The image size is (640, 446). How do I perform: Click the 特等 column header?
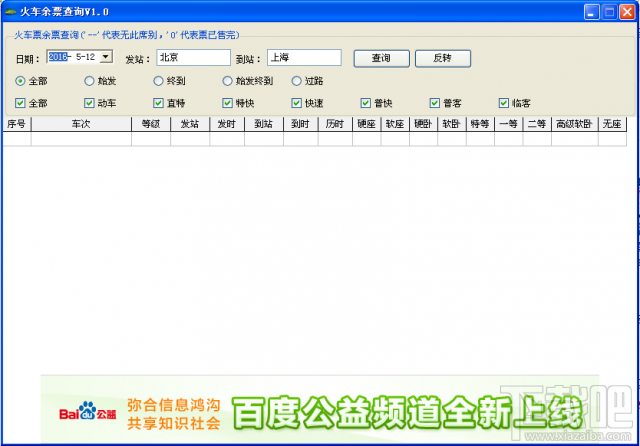pos(480,124)
